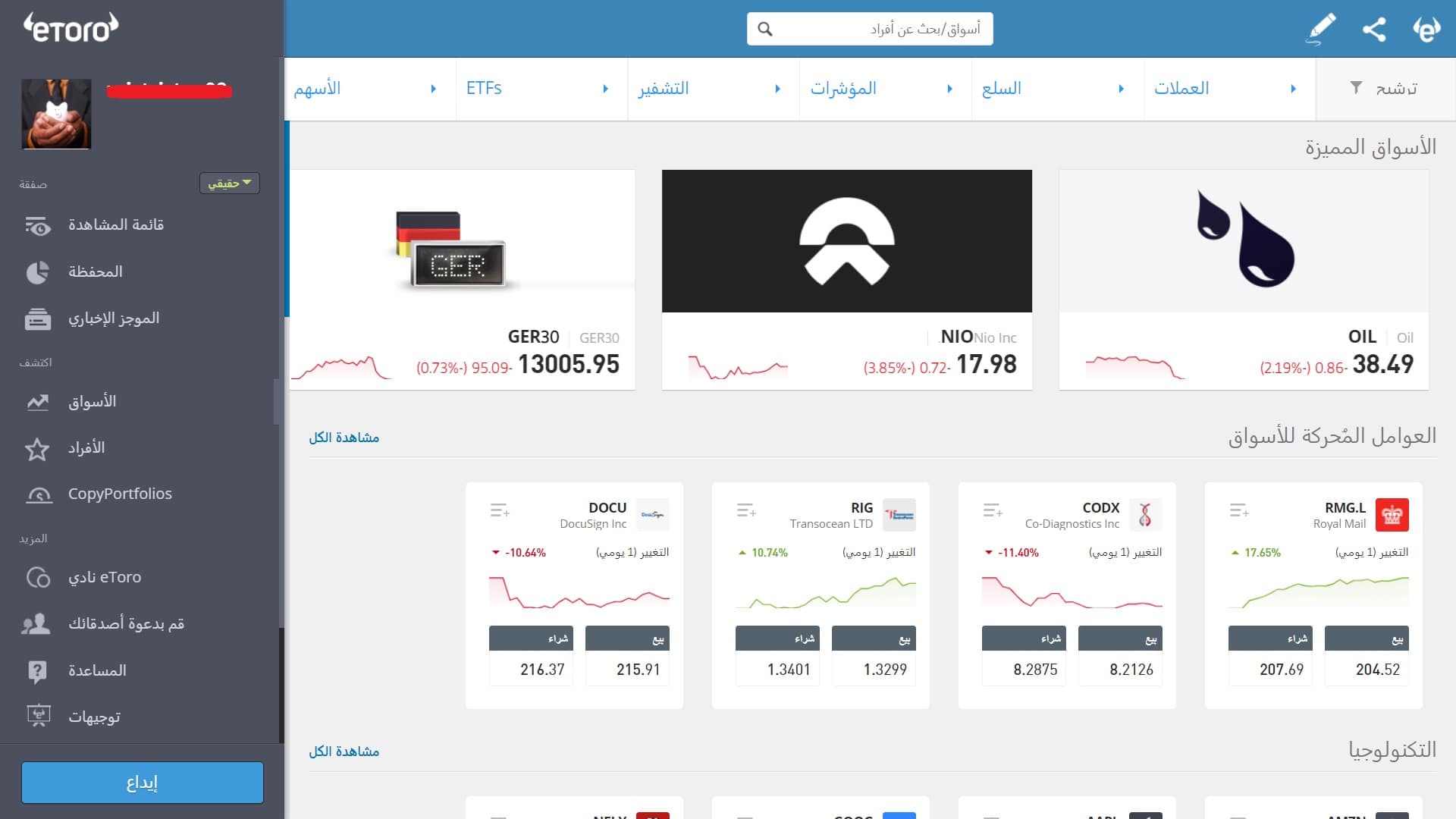
Task: Click the eToro Club icon
Action: (x=37, y=578)
